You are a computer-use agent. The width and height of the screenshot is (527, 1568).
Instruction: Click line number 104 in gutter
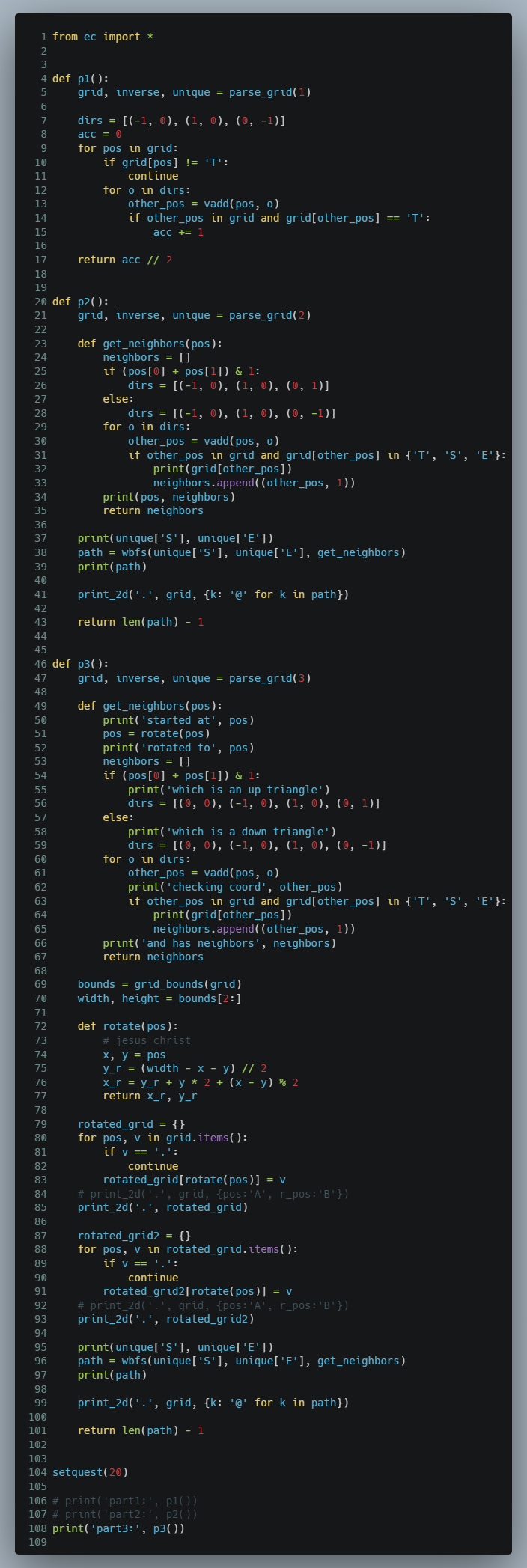pos(37,1472)
